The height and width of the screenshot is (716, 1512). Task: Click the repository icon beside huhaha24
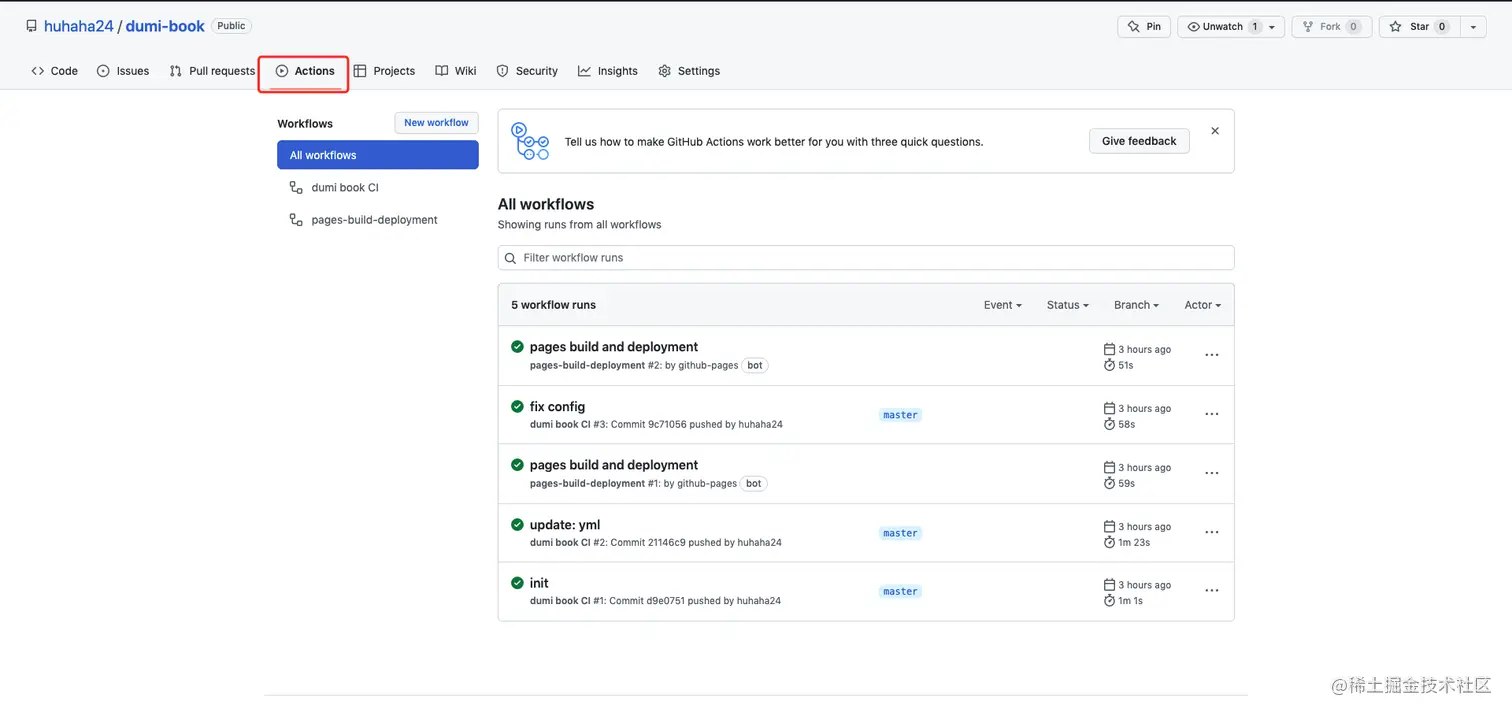tap(32, 27)
